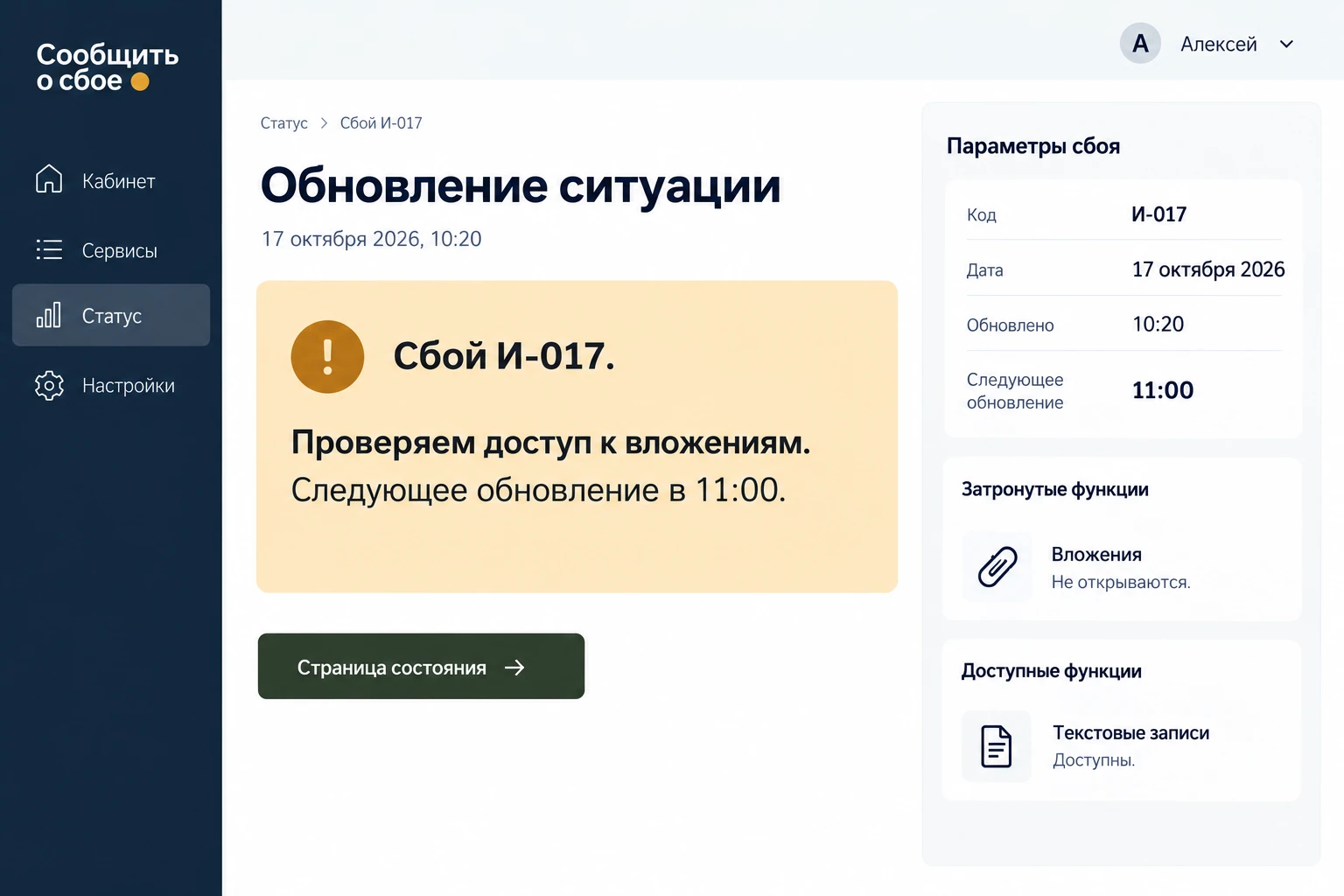Click the Обновление ситуации heading
1344x896 pixels.
point(521,185)
